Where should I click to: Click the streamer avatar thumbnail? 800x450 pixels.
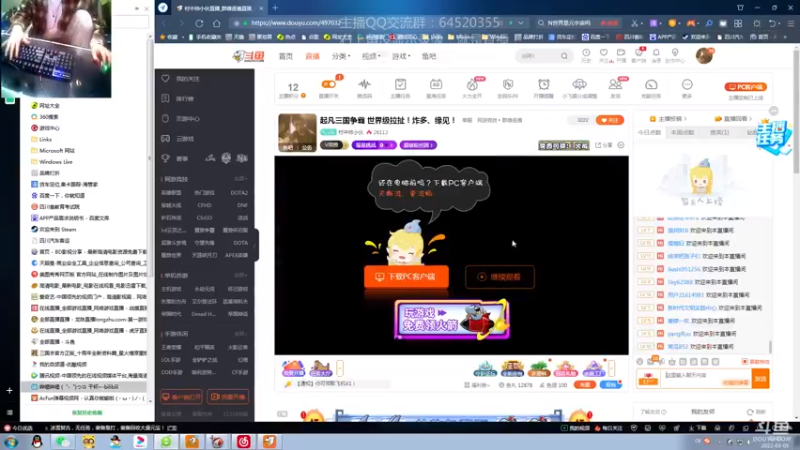point(297,132)
